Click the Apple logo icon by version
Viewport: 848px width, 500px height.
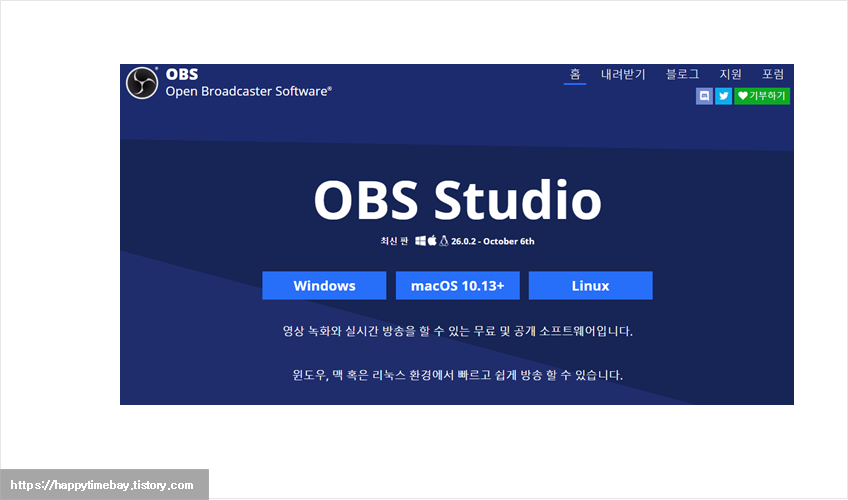[432, 241]
